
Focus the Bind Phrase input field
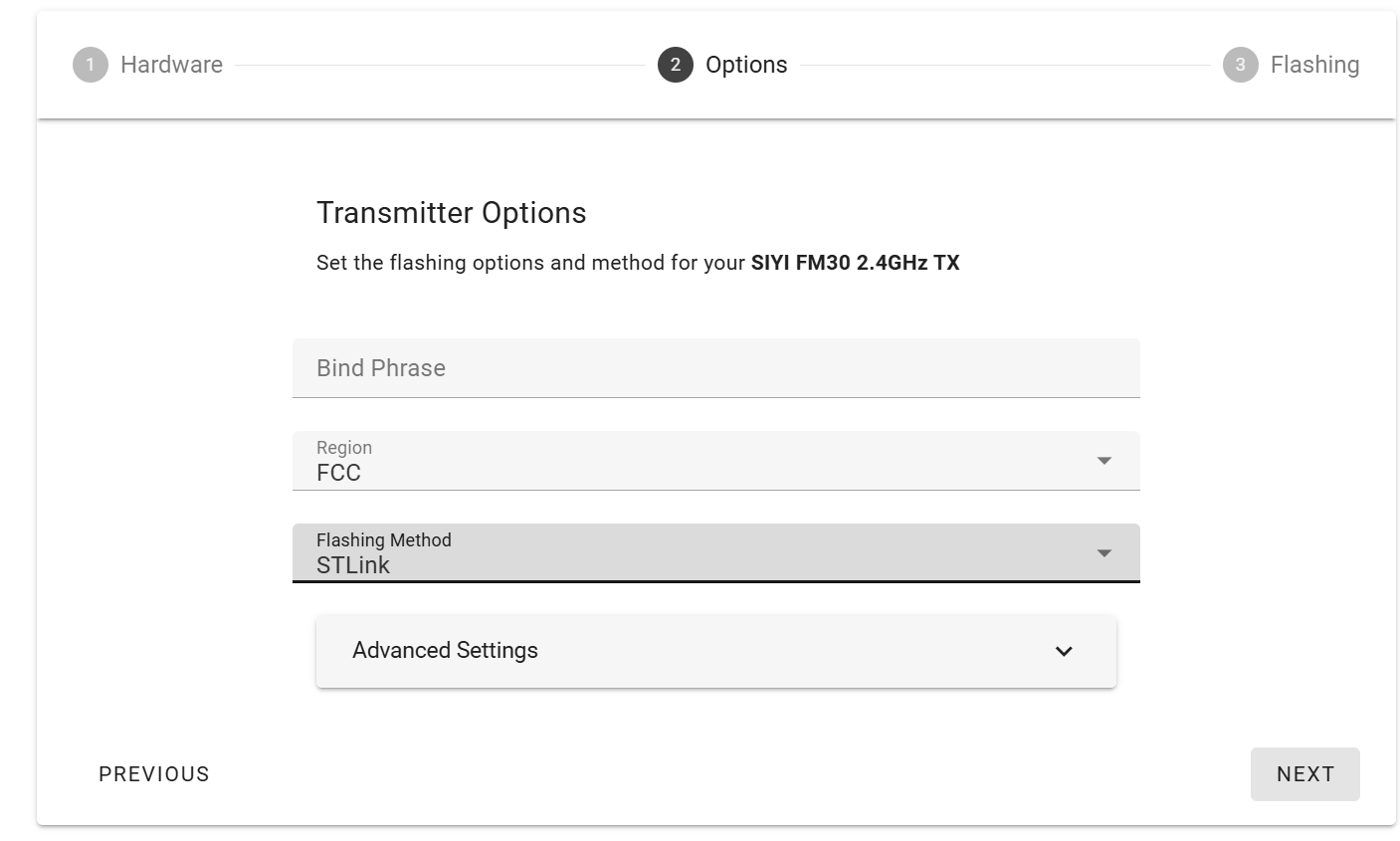716,368
